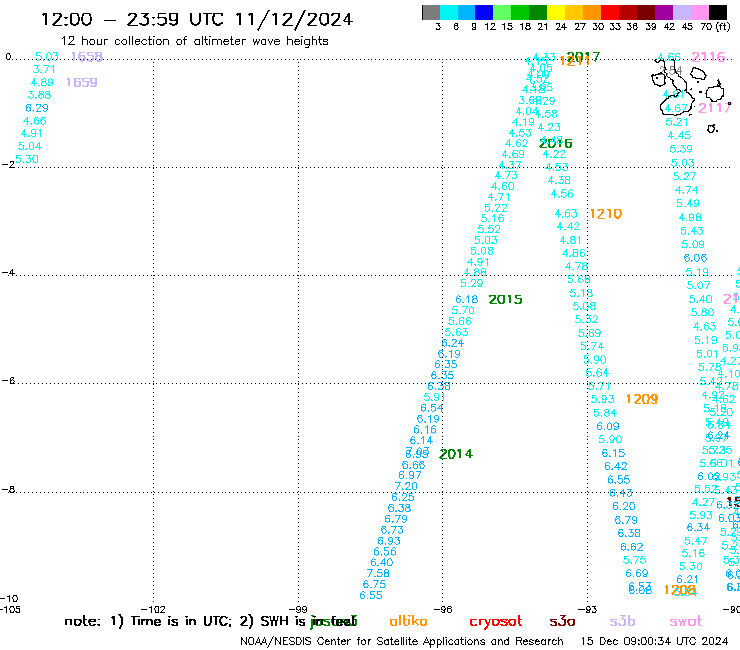Click the orange 'altika' legend name
740x650 pixels.
click(x=408, y=621)
